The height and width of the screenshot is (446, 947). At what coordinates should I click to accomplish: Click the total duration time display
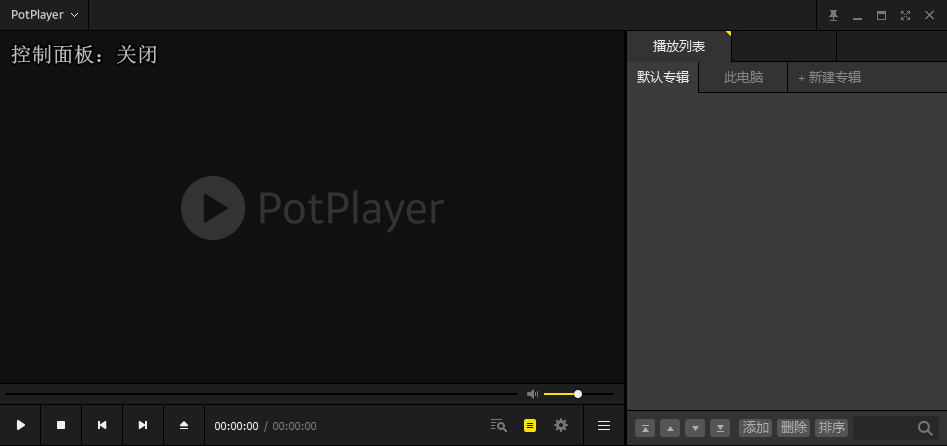pyautogui.click(x=294, y=426)
